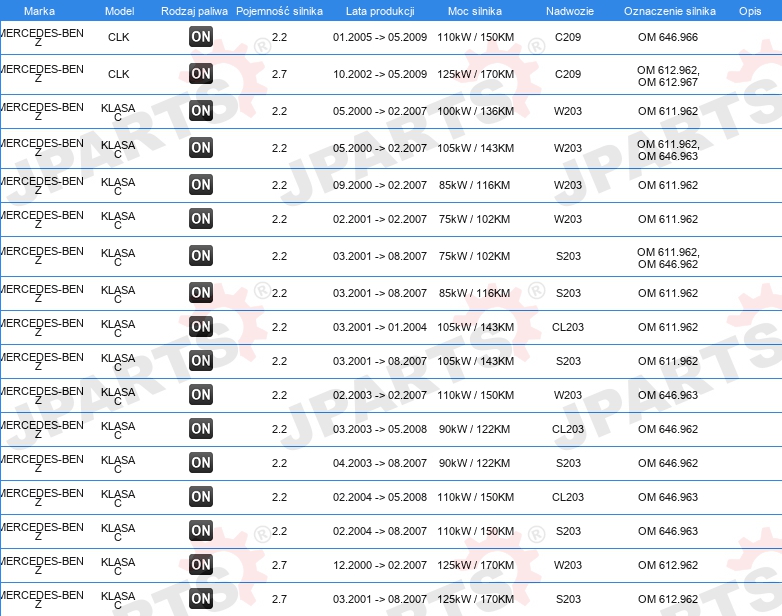This screenshot has width=782, height=616.
Task: Select date range 02.2001 -> 02.2007
Action: [380, 219]
